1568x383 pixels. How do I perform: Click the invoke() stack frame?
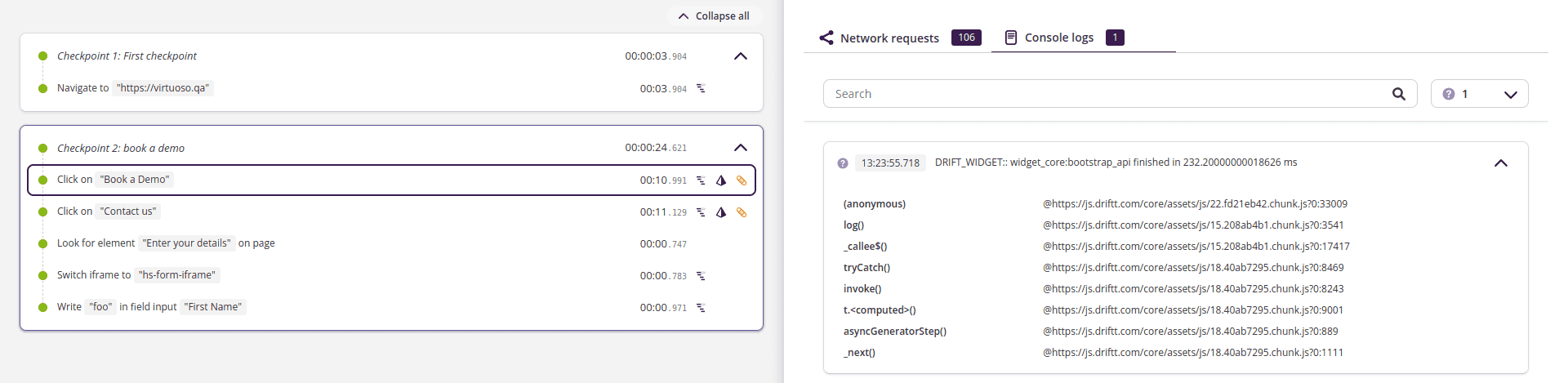click(862, 289)
